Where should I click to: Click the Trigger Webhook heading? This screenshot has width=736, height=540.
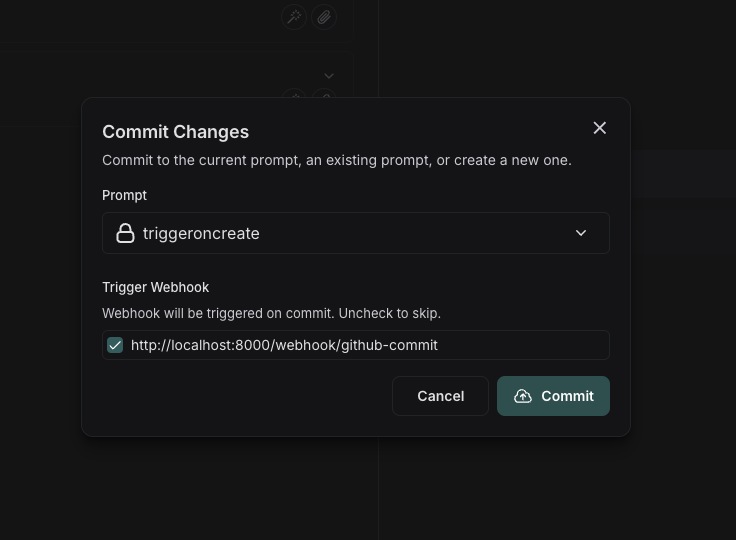(155, 287)
